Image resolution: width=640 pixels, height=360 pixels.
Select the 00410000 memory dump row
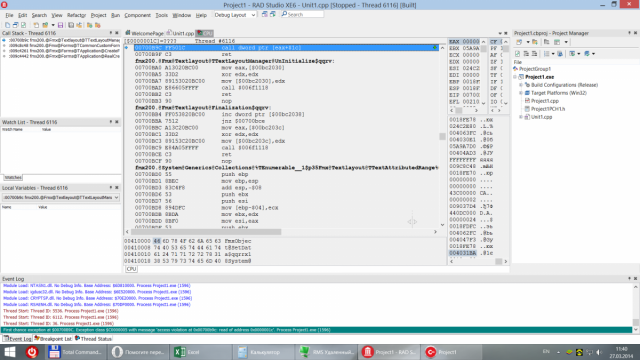188,241
